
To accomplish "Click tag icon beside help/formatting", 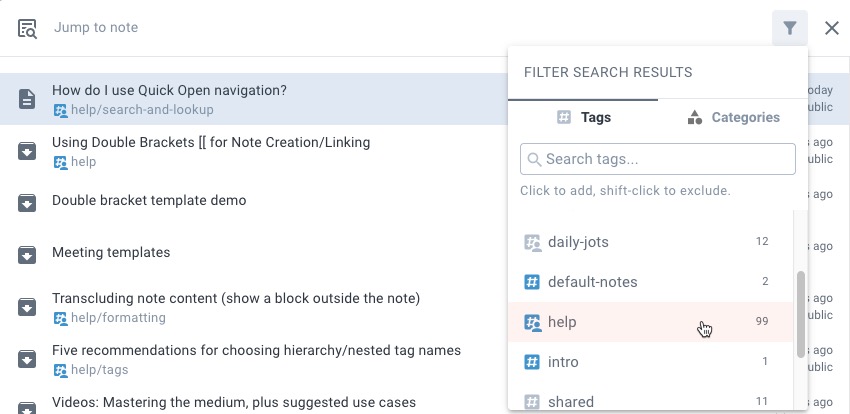I will (61, 319).
